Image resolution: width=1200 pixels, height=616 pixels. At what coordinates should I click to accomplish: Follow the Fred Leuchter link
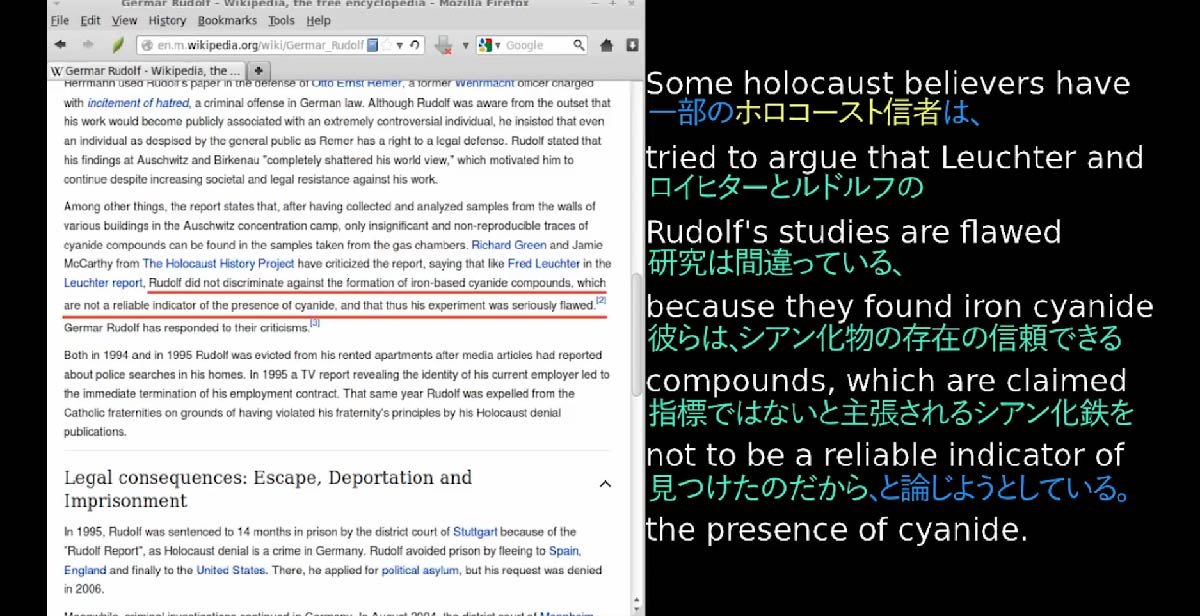point(544,264)
